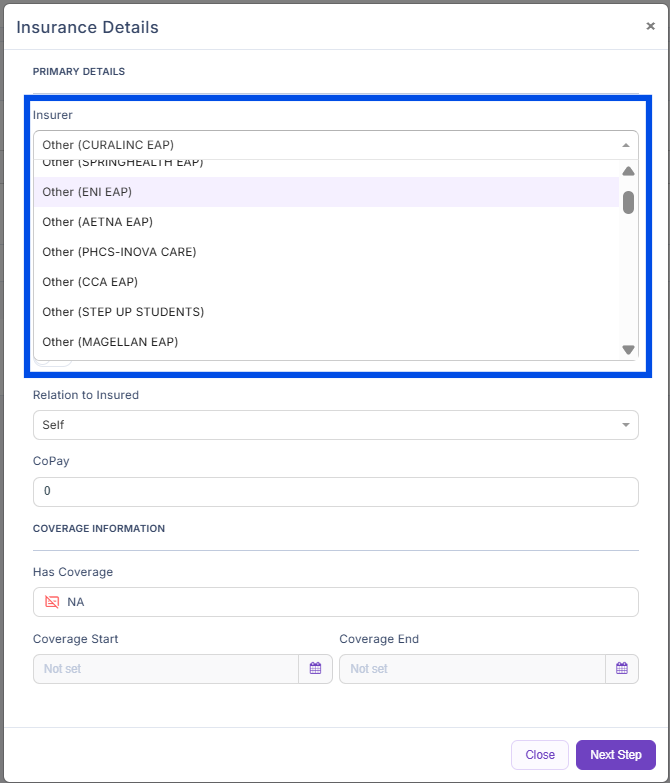Collapse the Insurer dropdown arrow

click(x=626, y=145)
